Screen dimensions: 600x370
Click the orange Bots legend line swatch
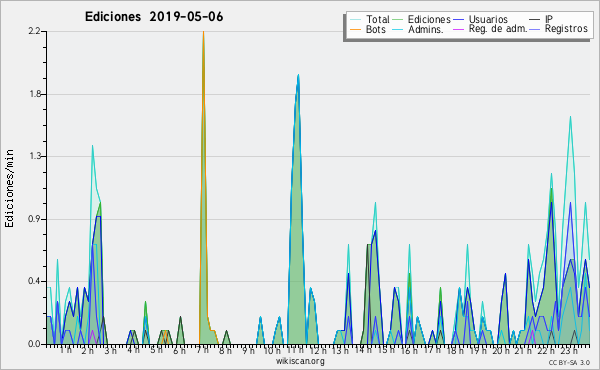[355, 29]
